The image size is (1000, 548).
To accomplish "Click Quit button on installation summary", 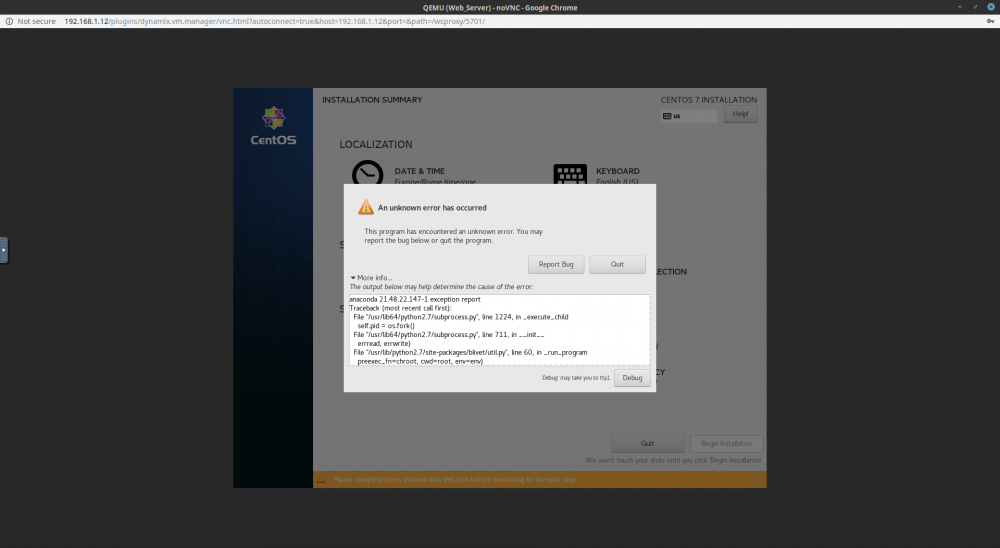I will (x=647, y=443).
